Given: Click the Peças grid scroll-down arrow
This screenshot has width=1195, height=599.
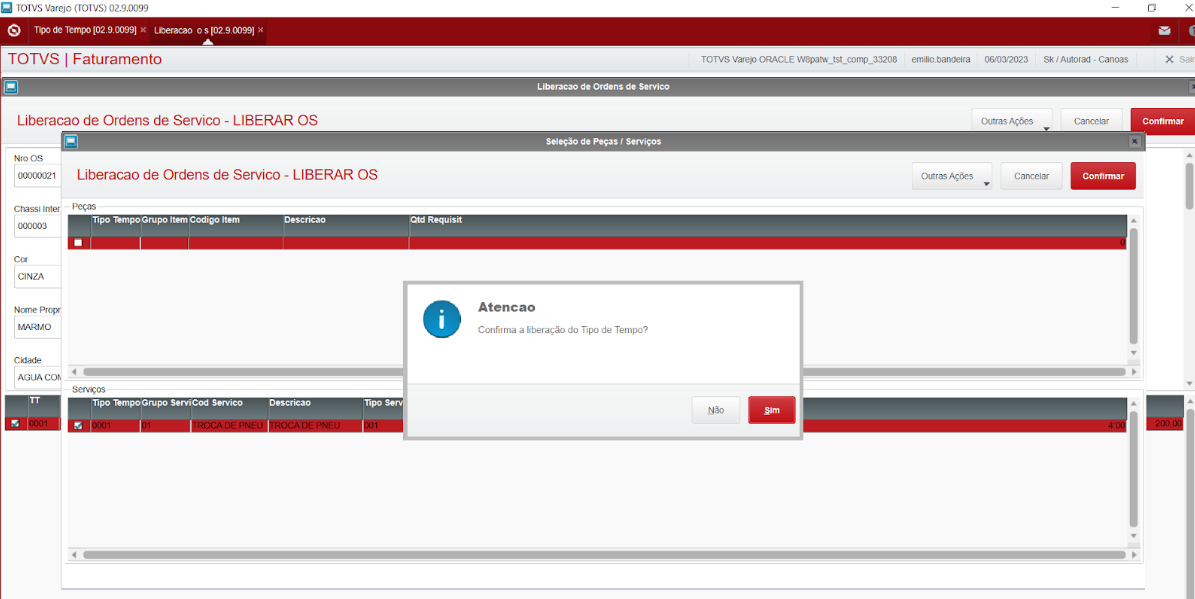Looking at the screenshot, I should [x=1133, y=353].
